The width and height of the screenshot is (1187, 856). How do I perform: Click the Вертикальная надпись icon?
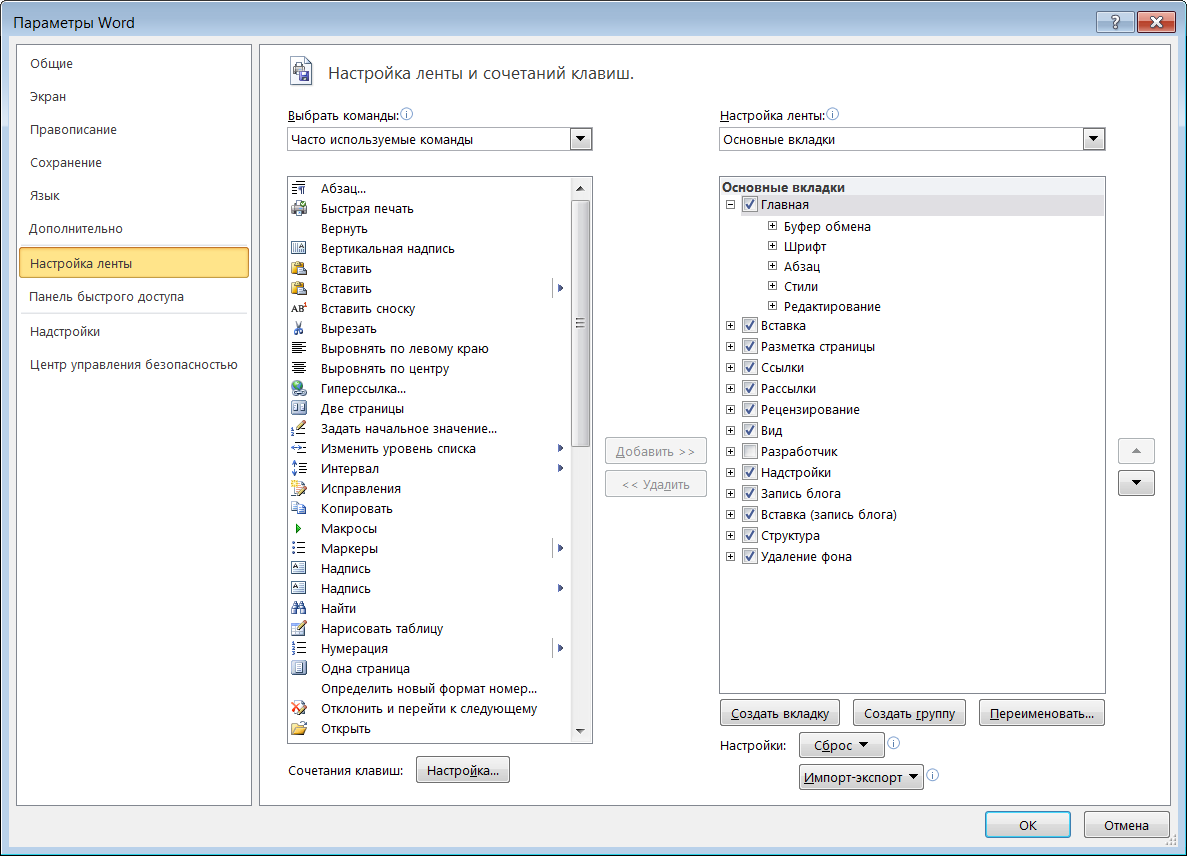(x=299, y=248)
